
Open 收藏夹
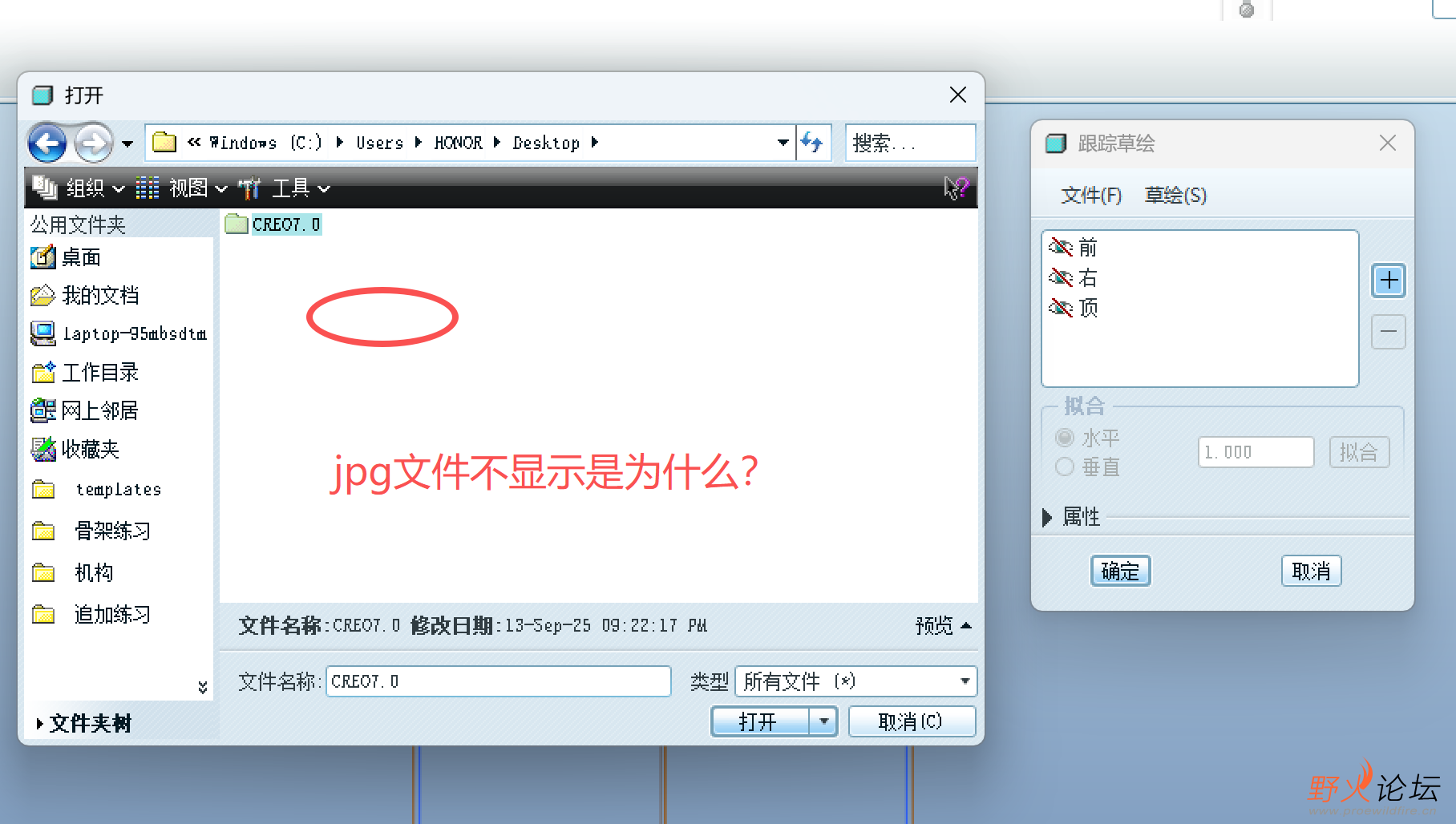pos(75,450)
